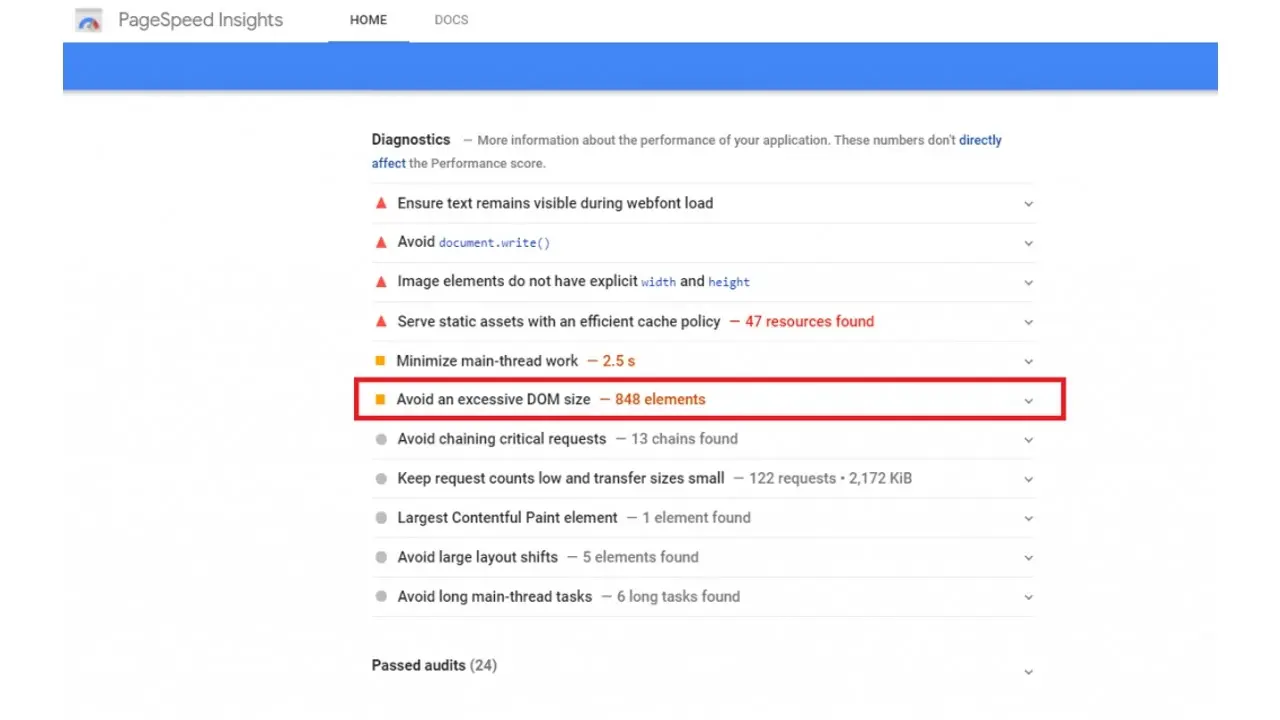Click the PageSpeed Insights title text
The height and width of the screenshot is (720, 1280).
click(x=200, y=20)
